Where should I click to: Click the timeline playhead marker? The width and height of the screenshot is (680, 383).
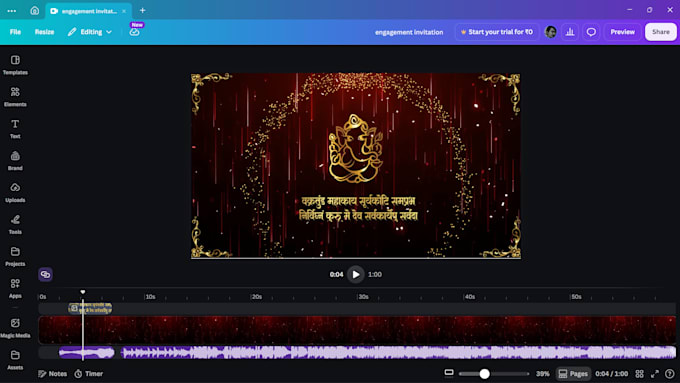82,292
